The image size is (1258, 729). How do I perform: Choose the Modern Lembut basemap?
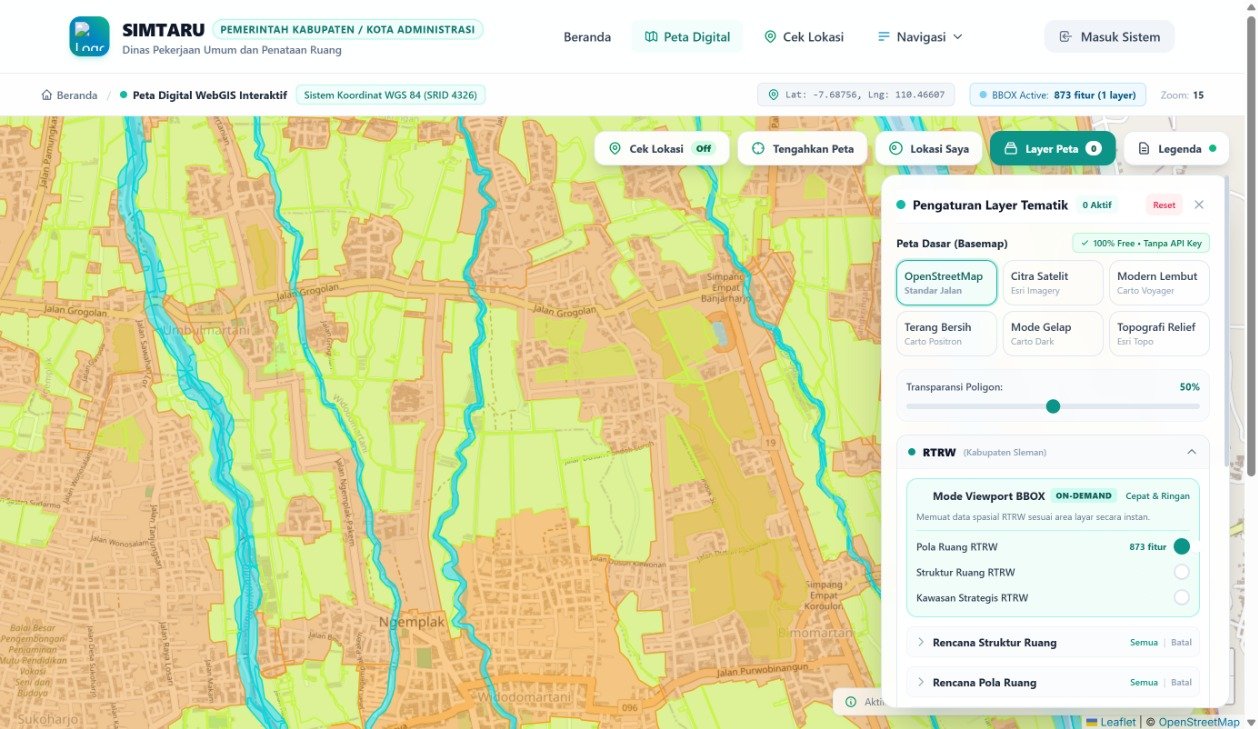click(1159, 283)
